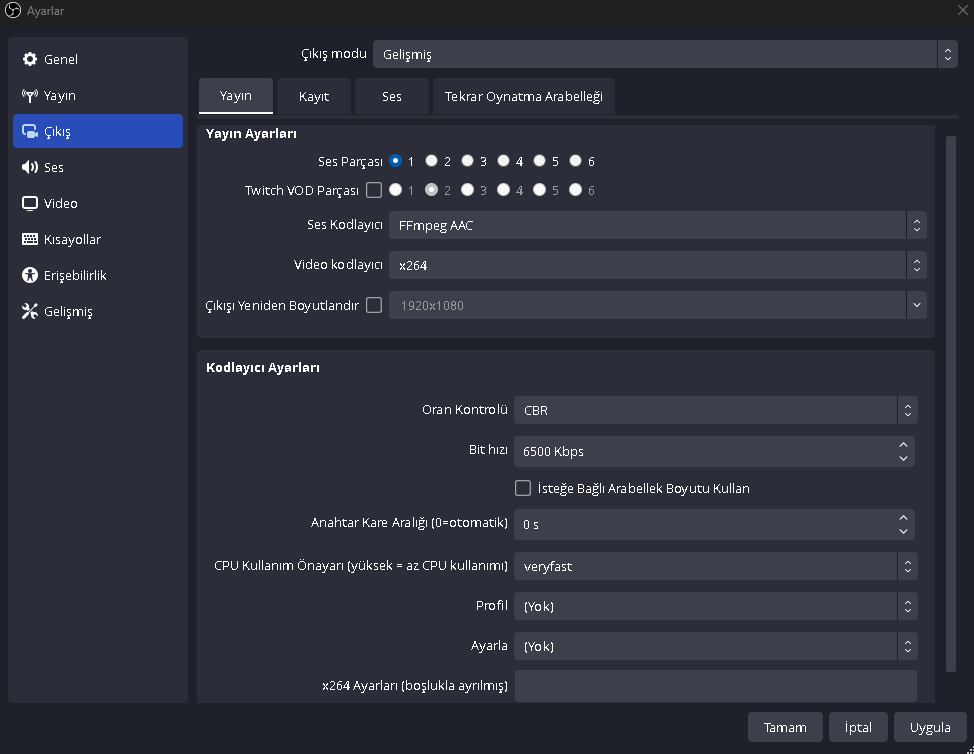Image resolution: width=974 pixels, height=754 pixels.
Task: Click the x264 Ayarları text field
Action: click(x=715, y=686)
